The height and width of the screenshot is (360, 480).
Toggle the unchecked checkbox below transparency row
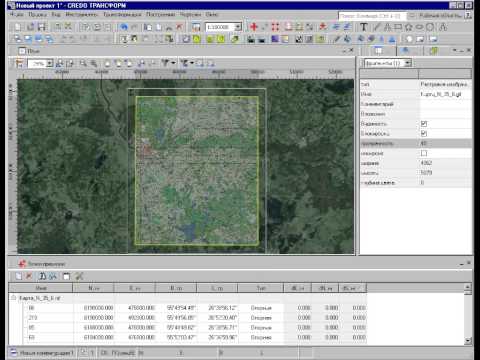(x=424, y=153)
